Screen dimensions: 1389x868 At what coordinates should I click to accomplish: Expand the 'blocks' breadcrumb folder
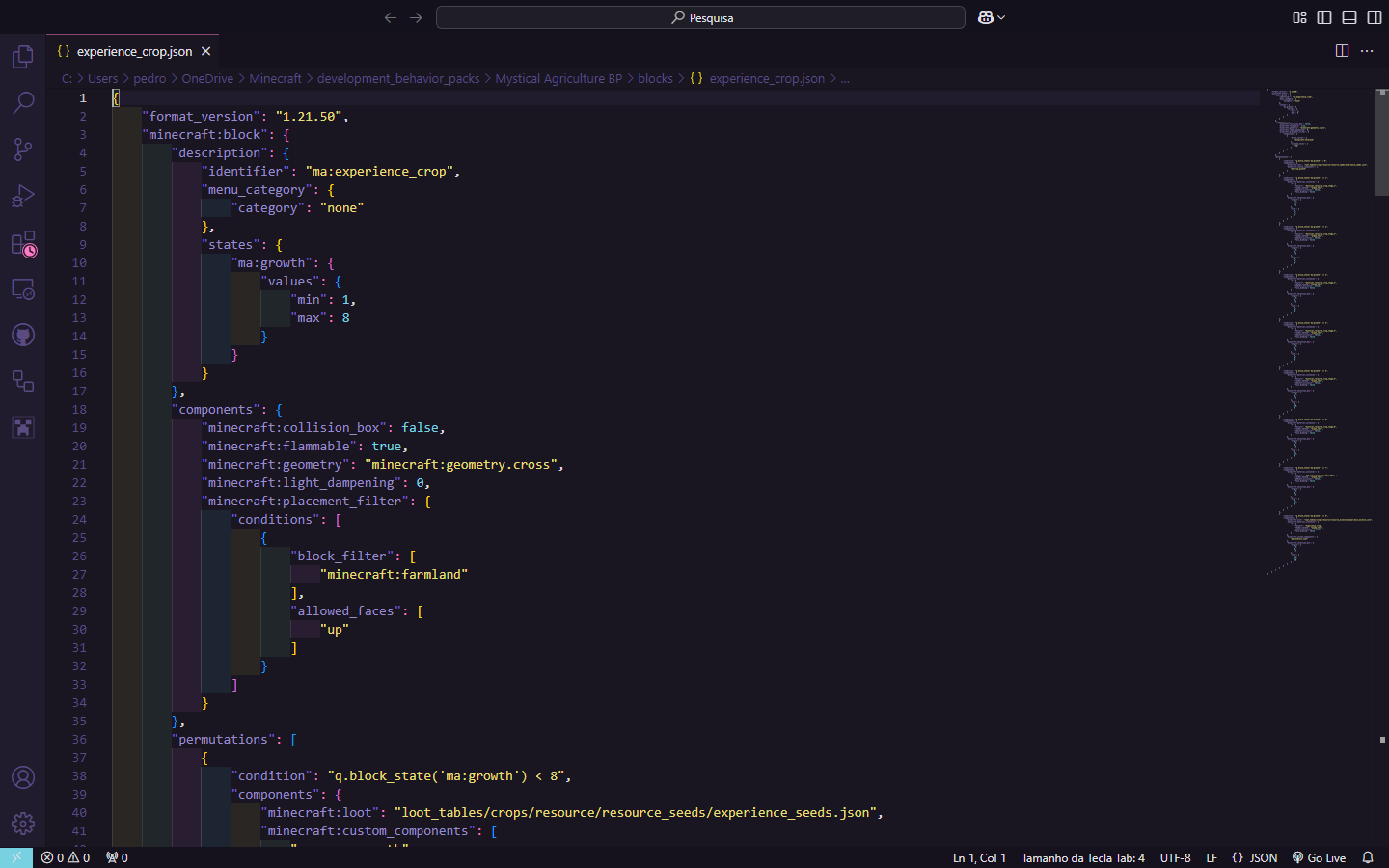pos(655,79)
